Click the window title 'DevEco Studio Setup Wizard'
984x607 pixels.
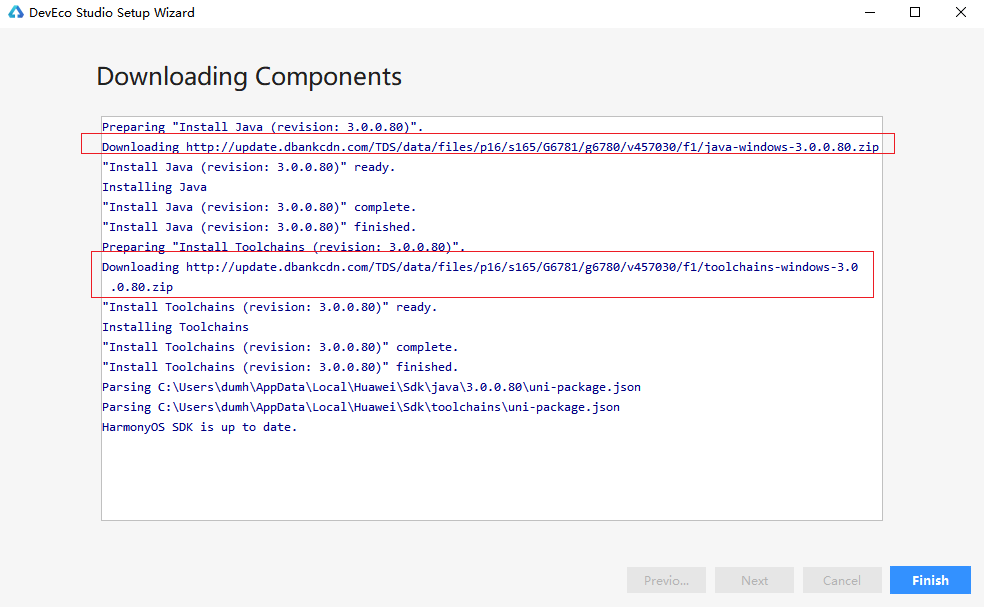tap(112, 13)
